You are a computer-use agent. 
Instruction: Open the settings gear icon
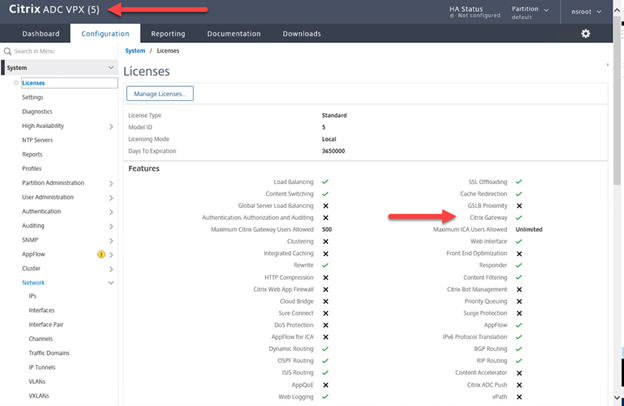coord(585,34)
